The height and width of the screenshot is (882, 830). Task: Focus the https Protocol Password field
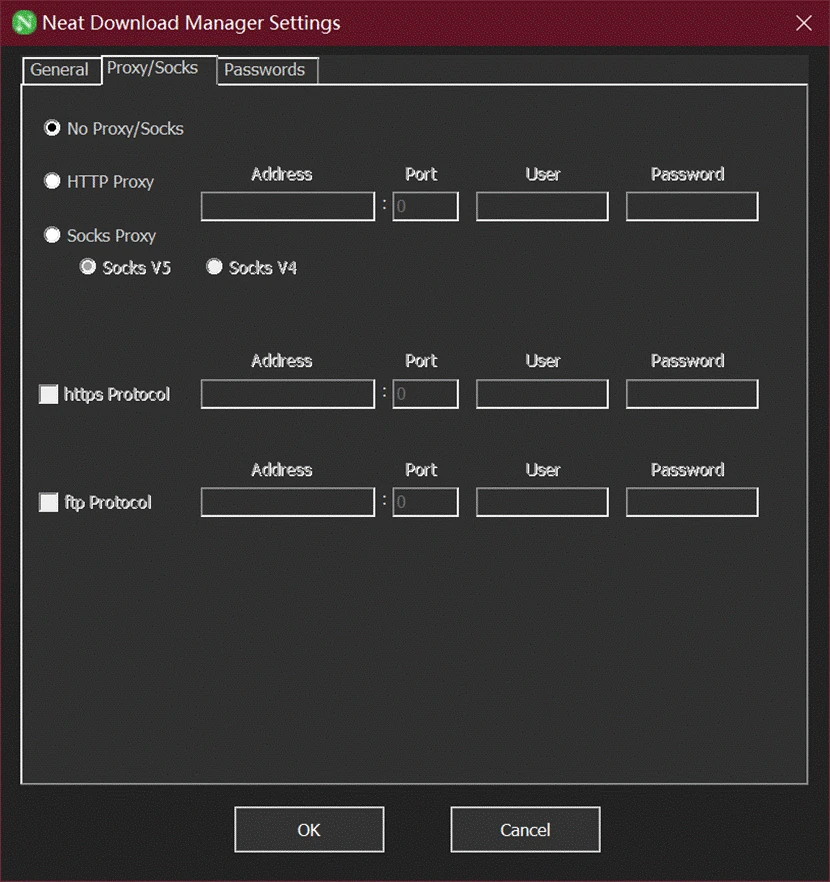(x=692, y=394)
